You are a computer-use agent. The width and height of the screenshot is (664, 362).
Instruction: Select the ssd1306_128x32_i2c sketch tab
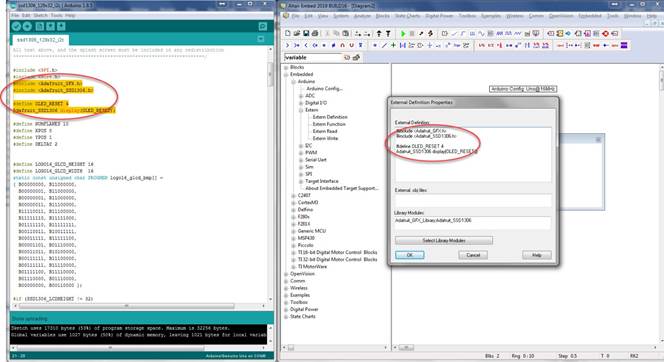point(40,39)
